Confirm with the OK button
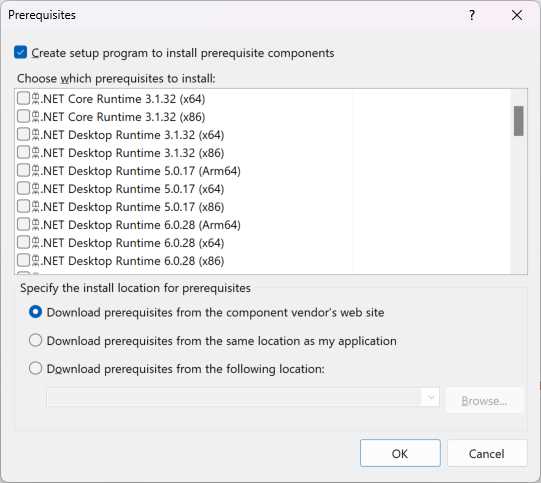Screen dimensions: 541x483 [400, 453]
